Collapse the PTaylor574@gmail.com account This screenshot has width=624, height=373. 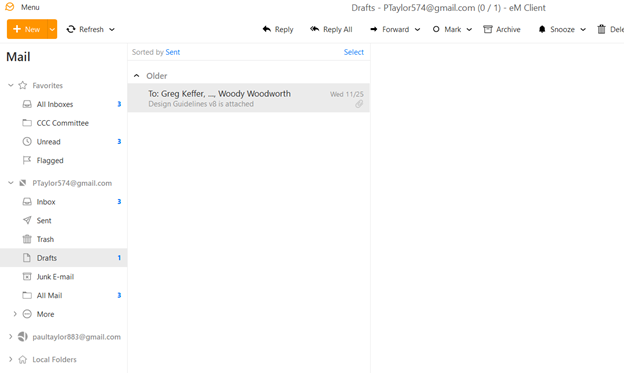[11, 183]
